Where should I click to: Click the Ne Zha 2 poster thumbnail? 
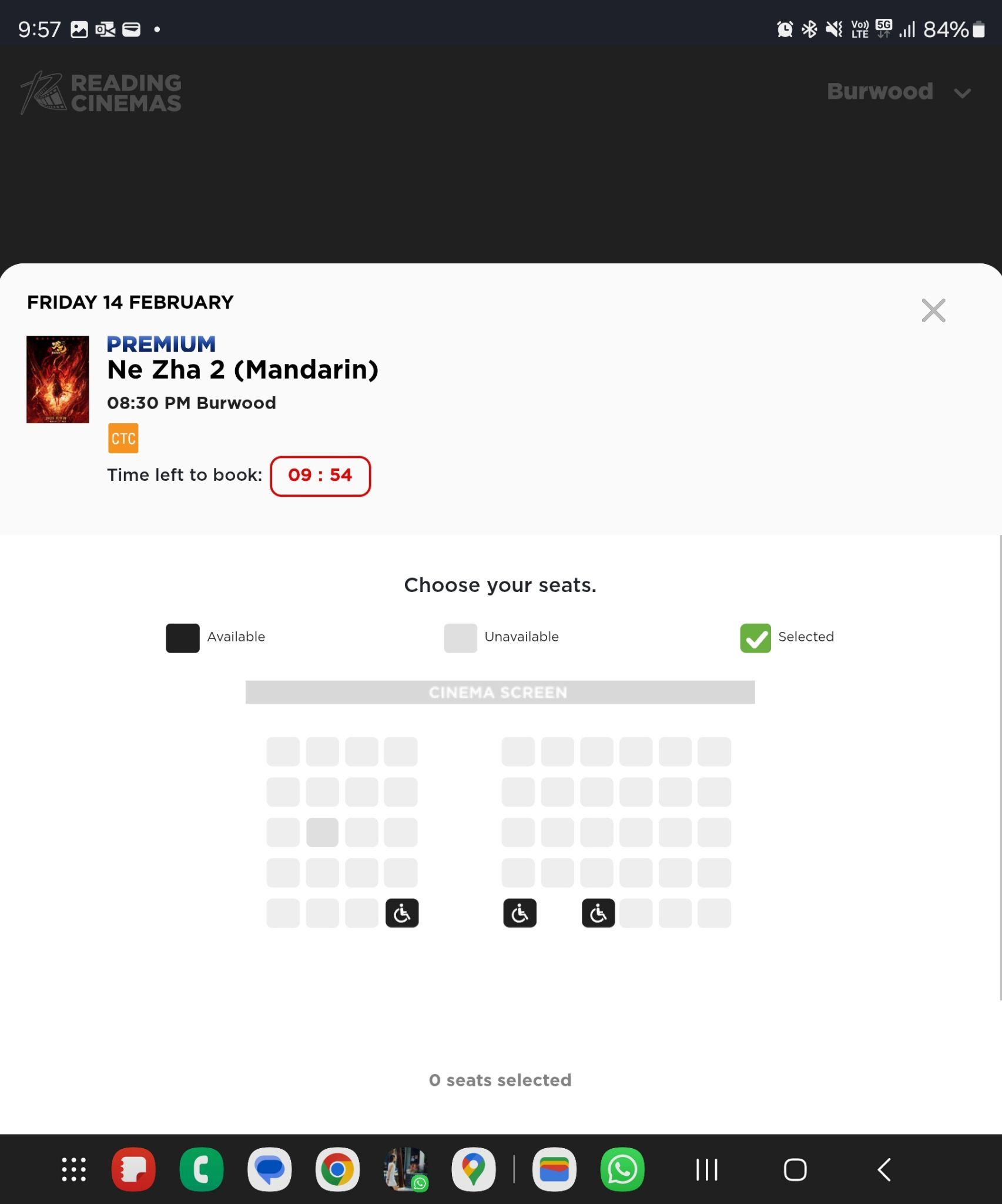click(x=58, y=379)
